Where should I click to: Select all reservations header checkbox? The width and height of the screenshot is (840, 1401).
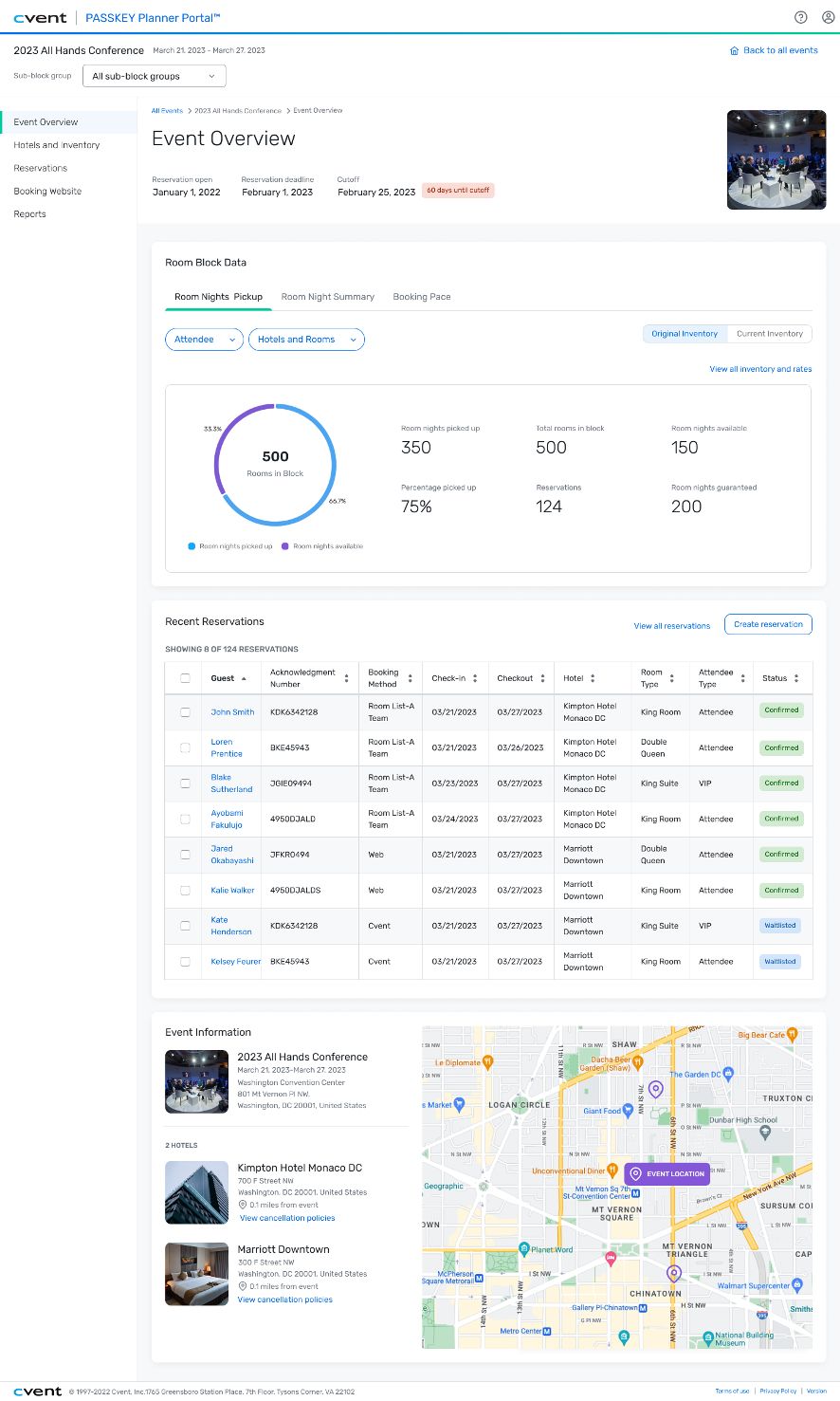pyautogui.click(x=185, y=678)
